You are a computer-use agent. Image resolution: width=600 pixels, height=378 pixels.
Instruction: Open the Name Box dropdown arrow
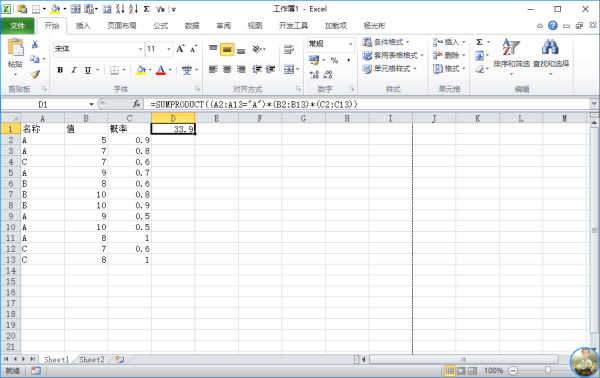click(91, 104)
